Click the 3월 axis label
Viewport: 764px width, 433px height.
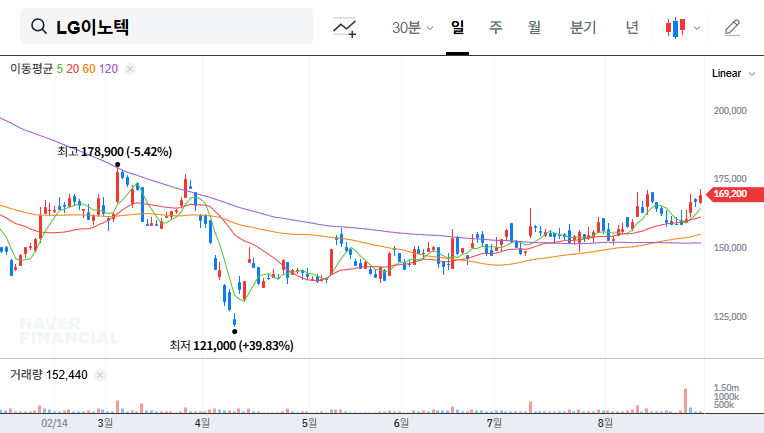(x=105, y=423)
